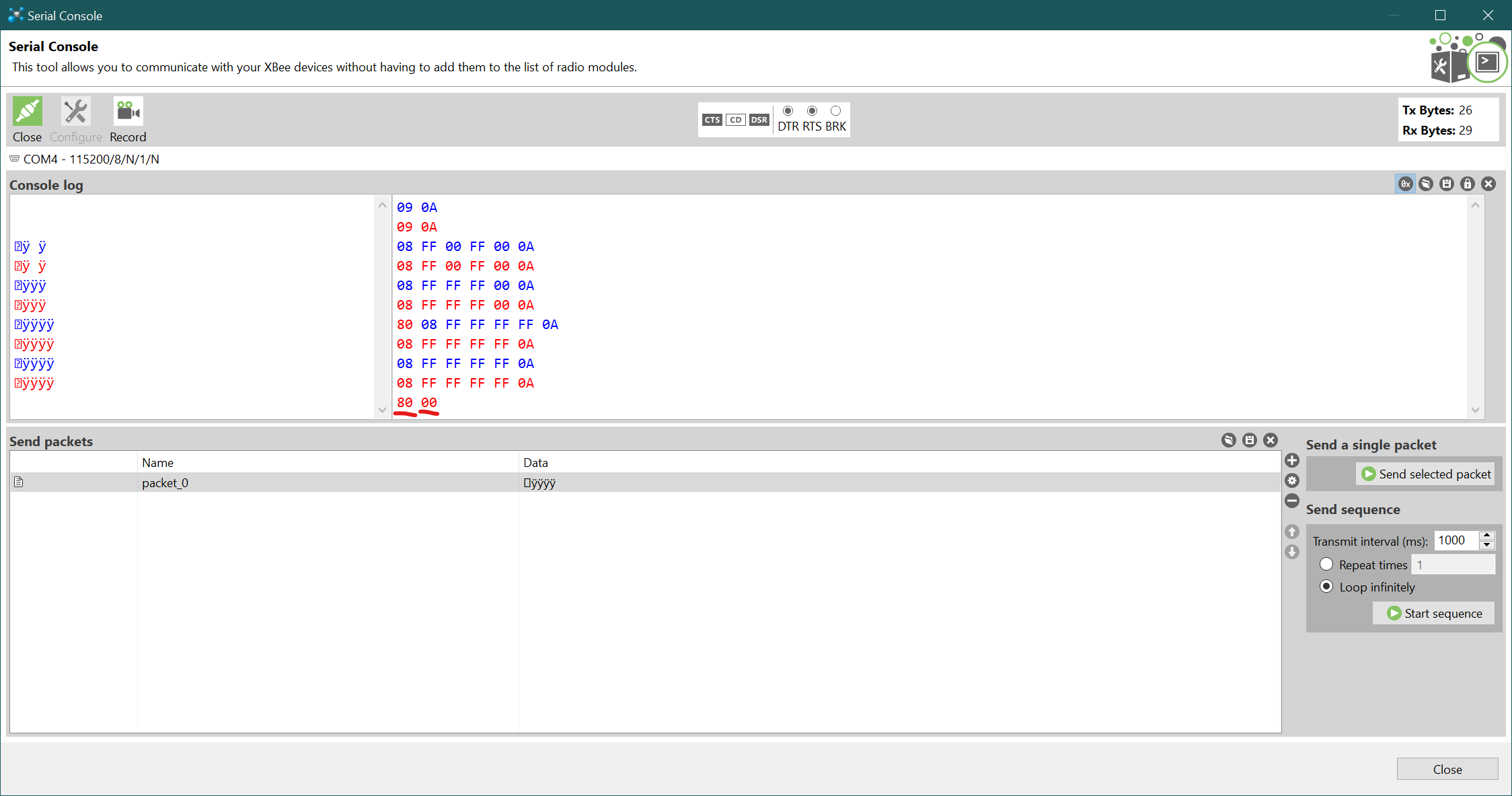Enable Repeat times radio button option
This screenshot has height=796, width=1512.
point(1327,564)
